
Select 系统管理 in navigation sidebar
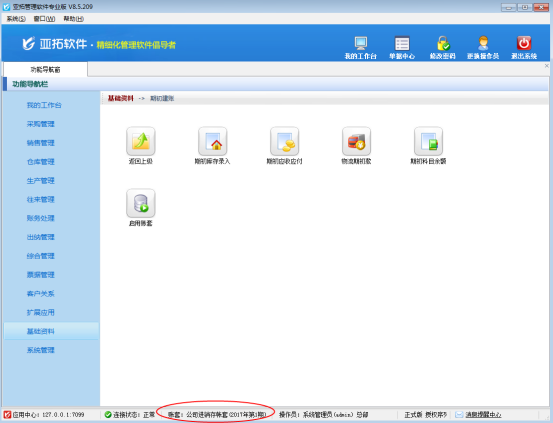pos(41,350)
